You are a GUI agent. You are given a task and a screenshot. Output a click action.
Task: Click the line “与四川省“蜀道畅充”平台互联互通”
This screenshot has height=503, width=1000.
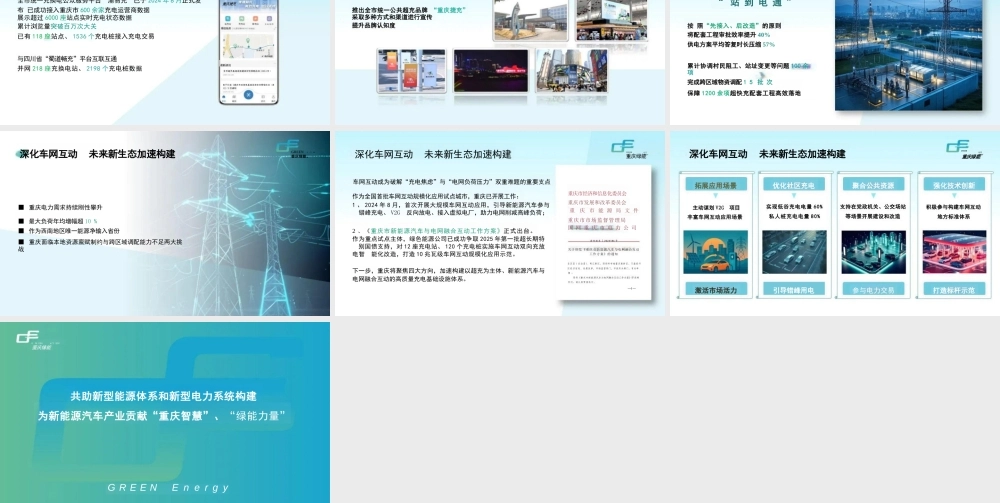(67, 59)
